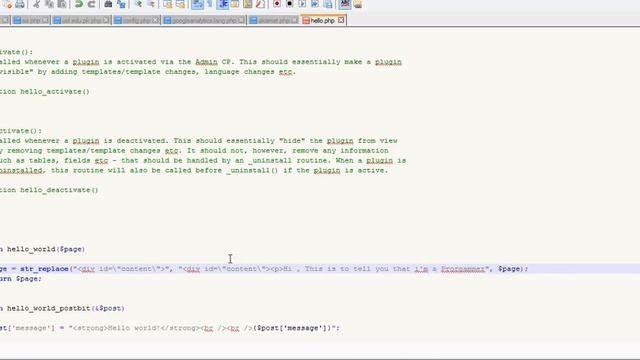Open the user-defined language icon
The height and width of the screenshot is (360, 640).
click(x=235, y=4)
